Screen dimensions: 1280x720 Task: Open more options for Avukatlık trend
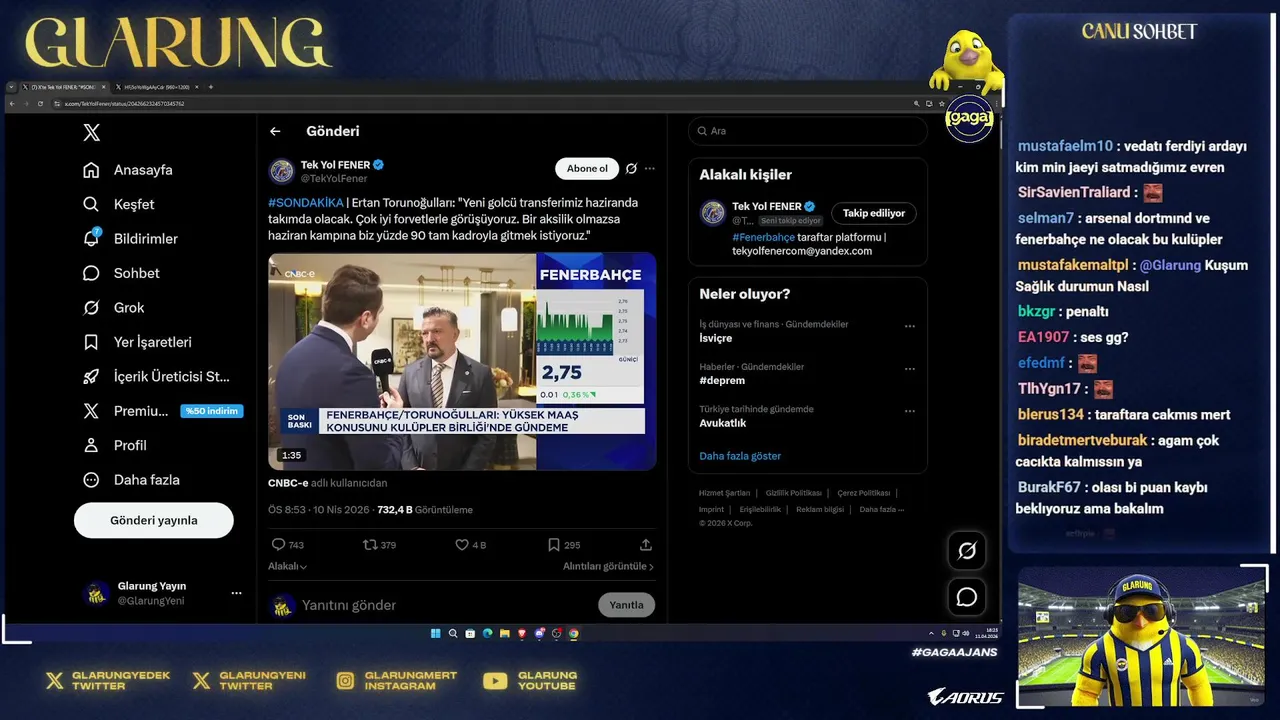910,410
